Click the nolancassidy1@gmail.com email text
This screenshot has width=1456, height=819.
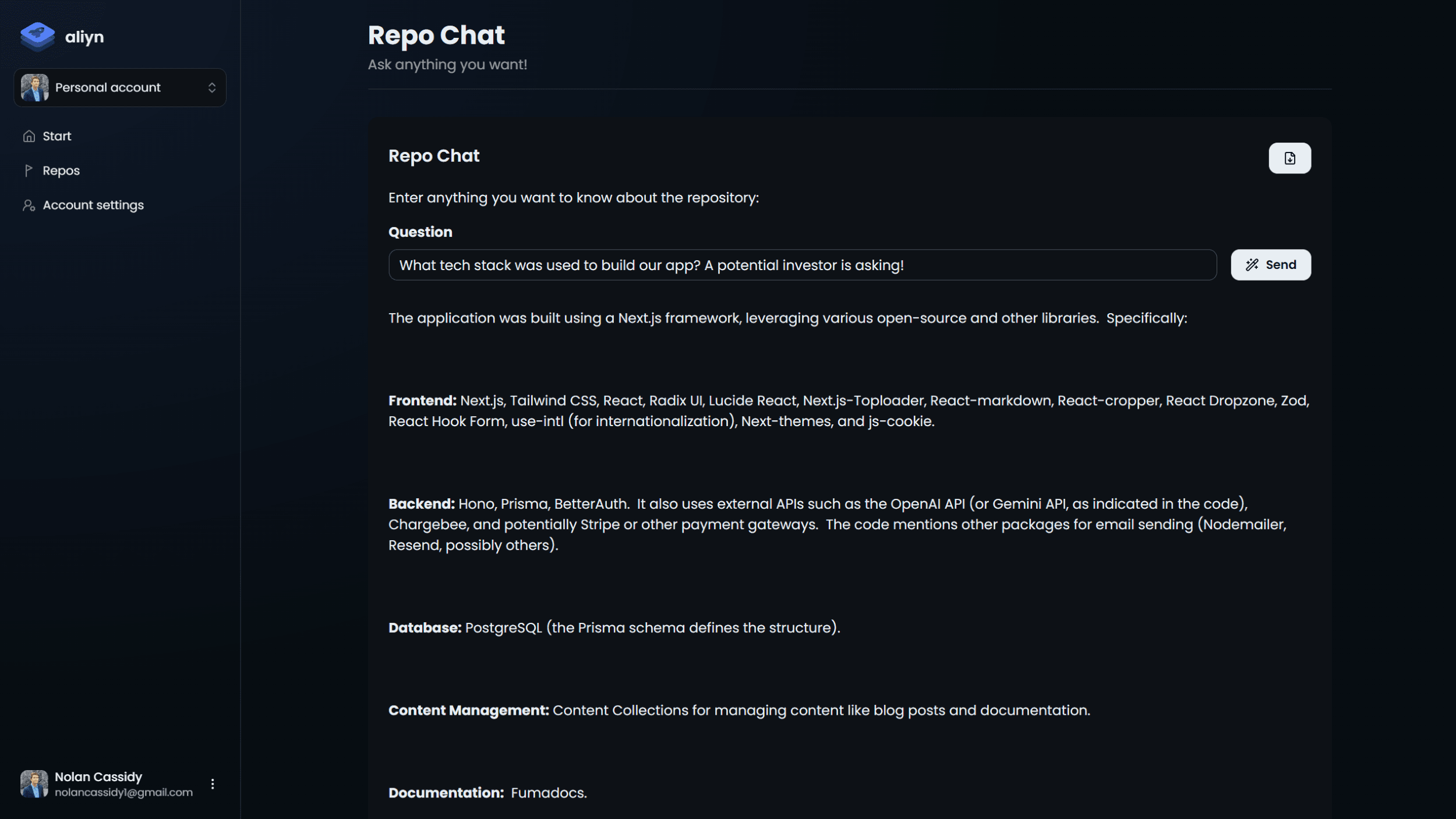point(123,792)
